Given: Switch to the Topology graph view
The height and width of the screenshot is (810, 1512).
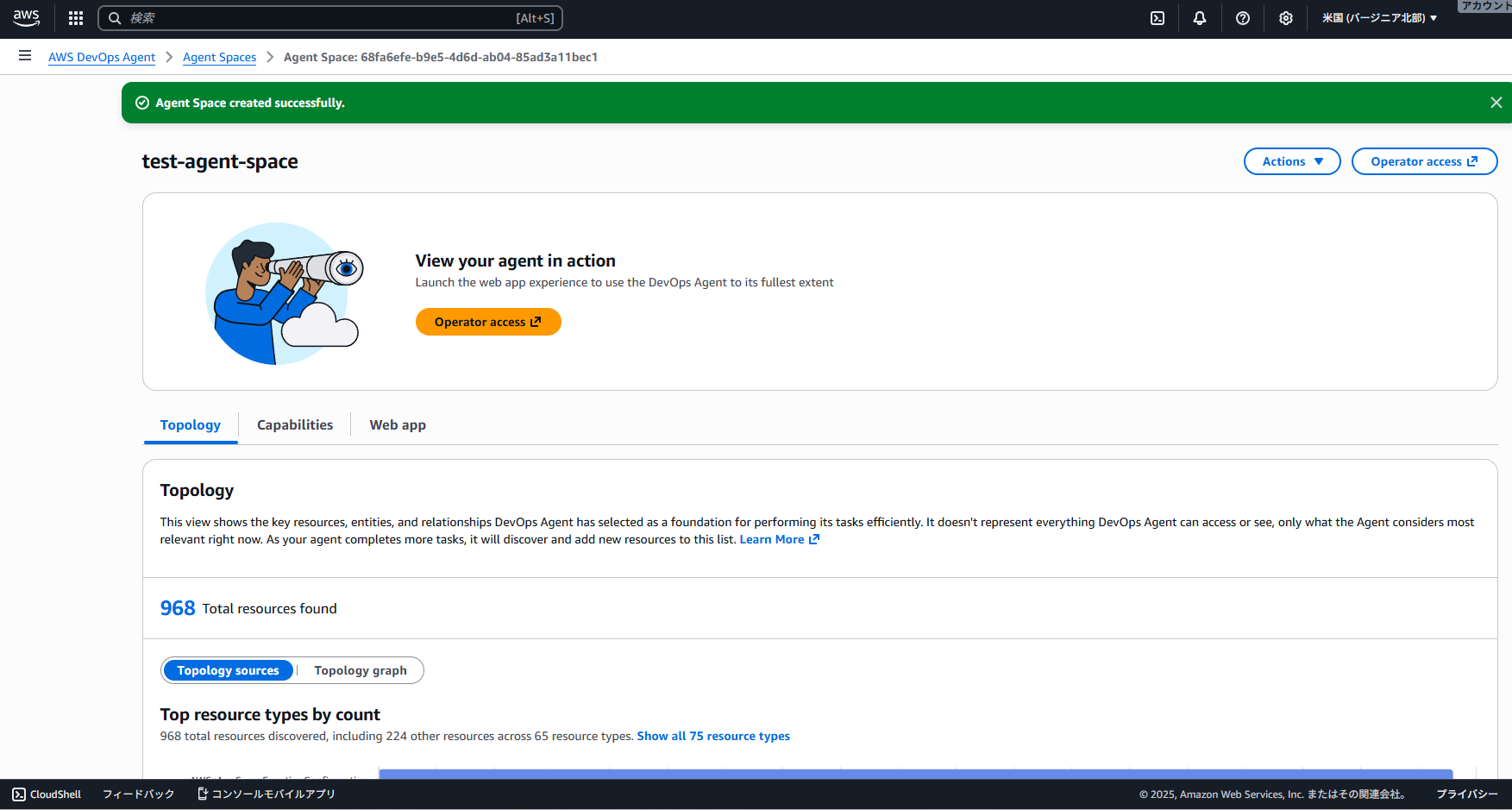Looking at the screenshot, I should [x=361, y=670].
